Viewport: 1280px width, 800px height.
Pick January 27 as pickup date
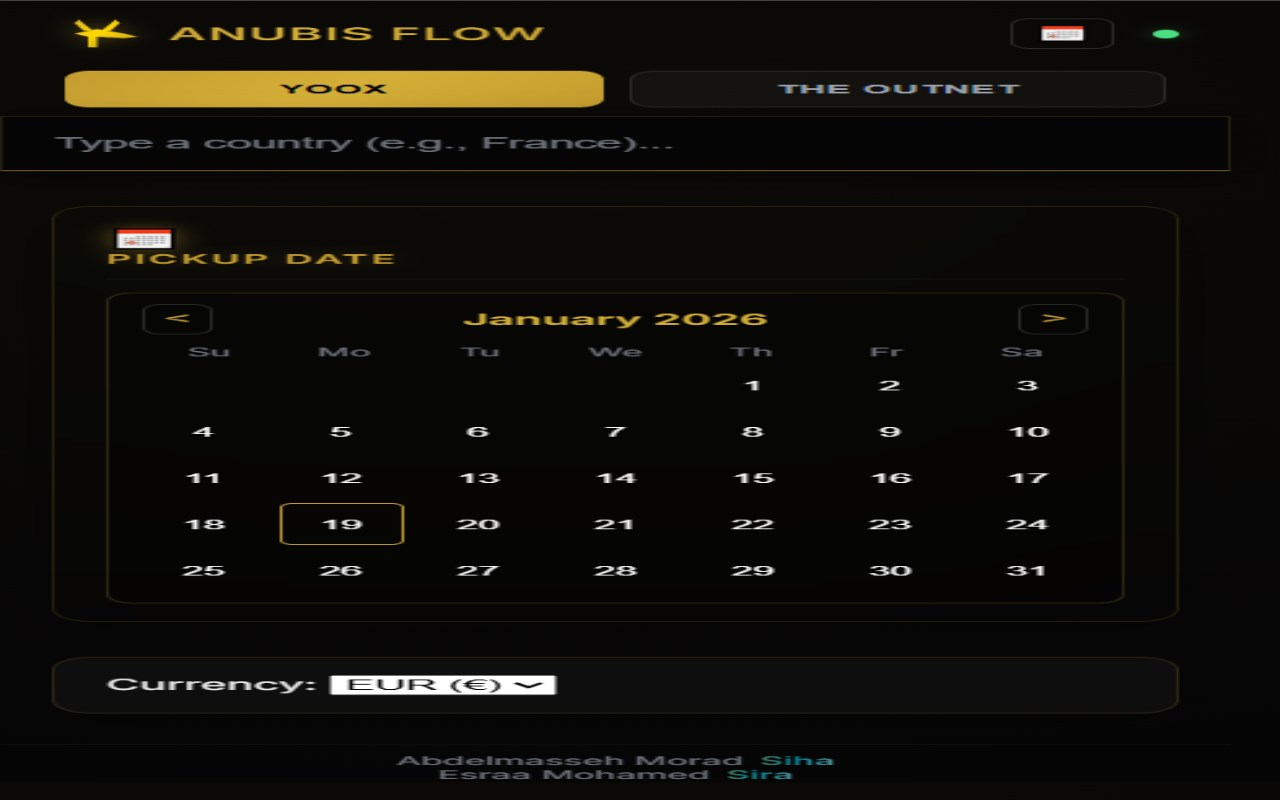point(478,570)
